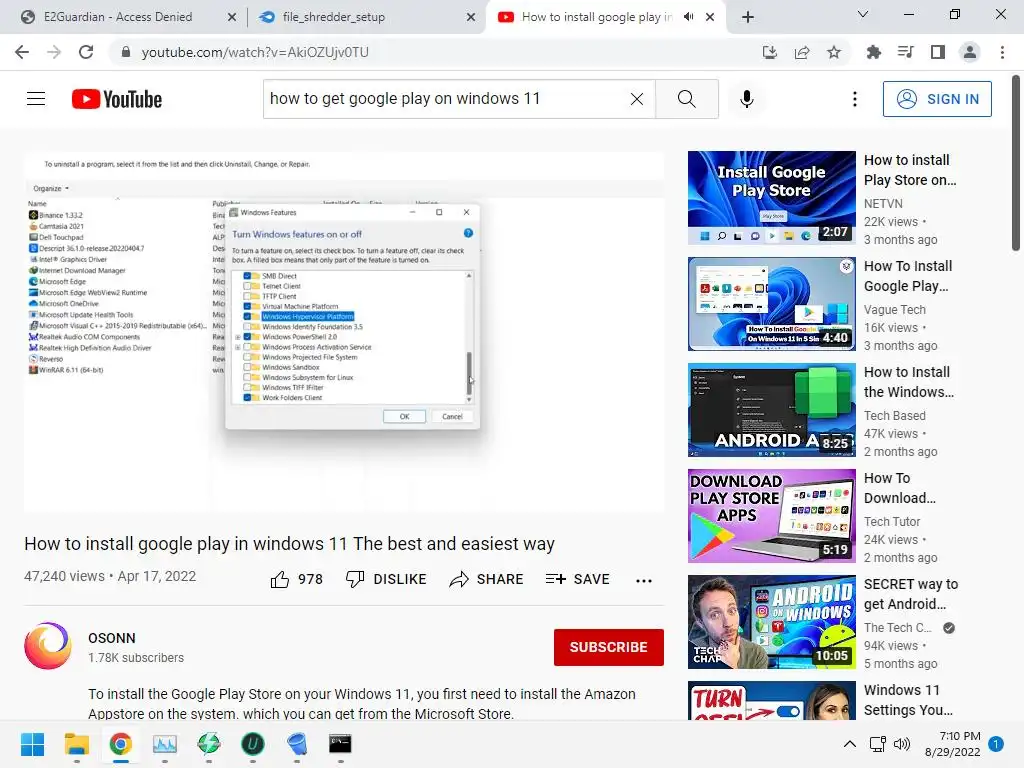
Task: Open Vague Tech 4:40 video thumbnail
Action: (x=771, y=304)
